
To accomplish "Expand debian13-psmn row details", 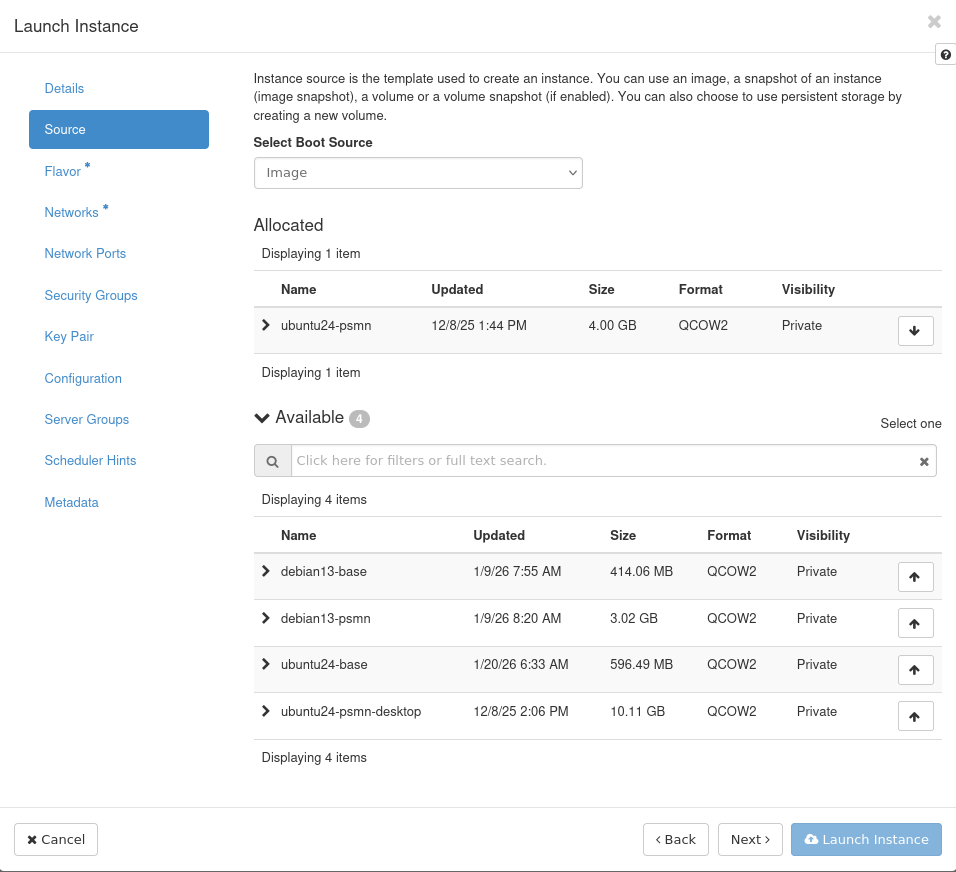I will point(266,618).
